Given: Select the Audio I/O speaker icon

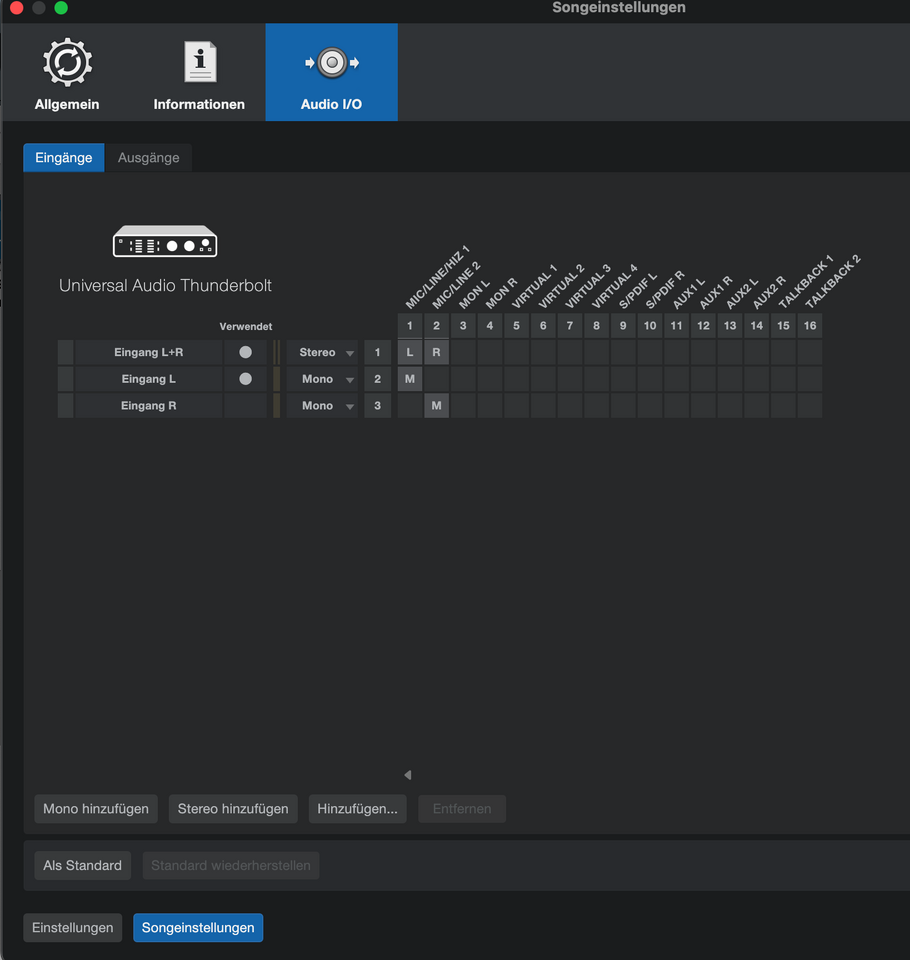Looking at the screenshot, I should point(332,62).
